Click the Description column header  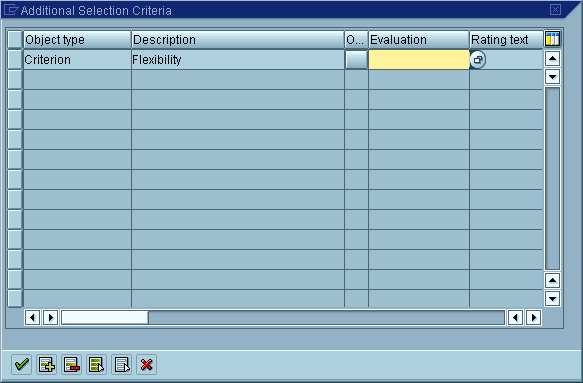238,39
